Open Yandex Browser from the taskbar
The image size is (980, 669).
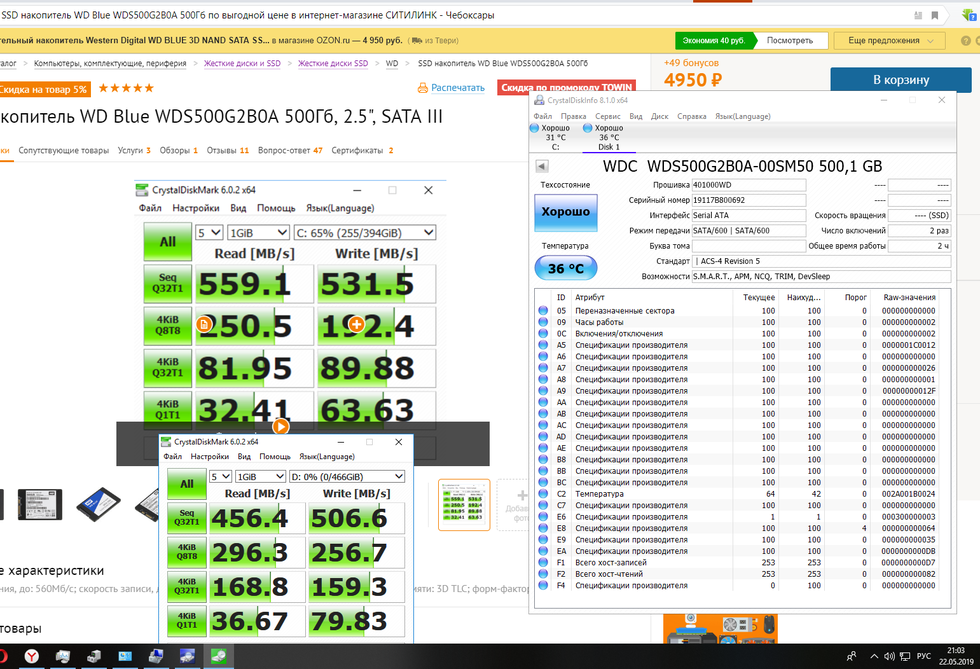34,656
